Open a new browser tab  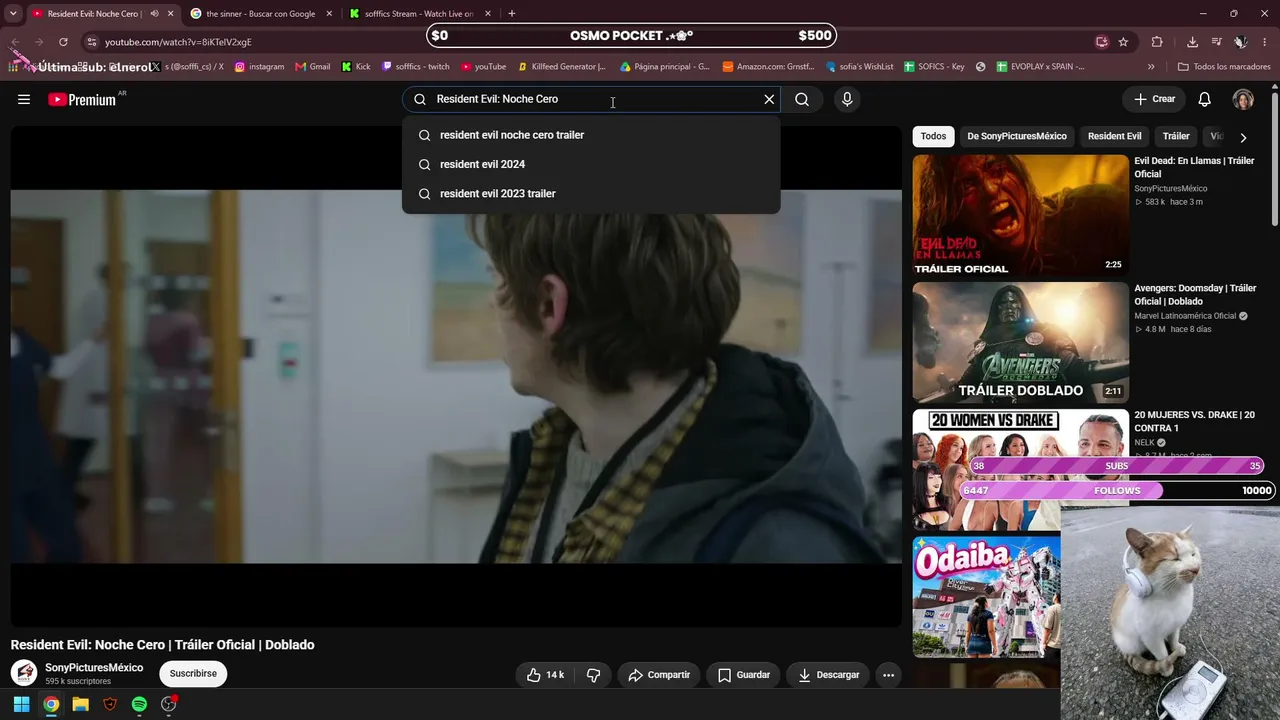pyautogui.click(x=512, y=14)
